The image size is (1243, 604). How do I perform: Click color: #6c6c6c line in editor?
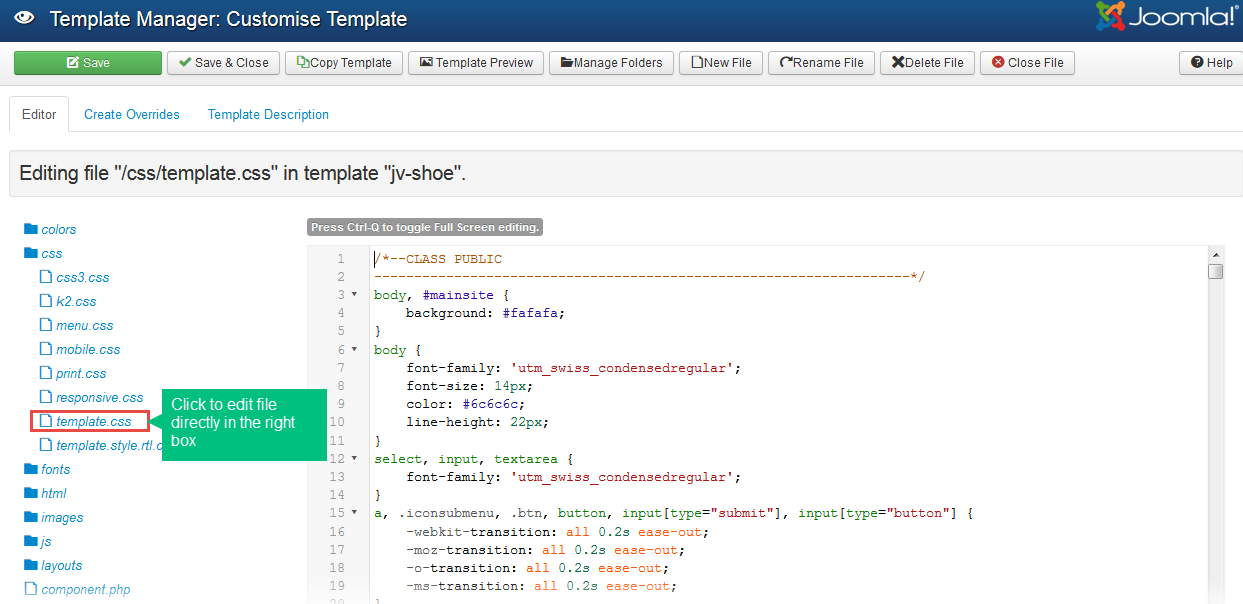click(x=465, y=404)
